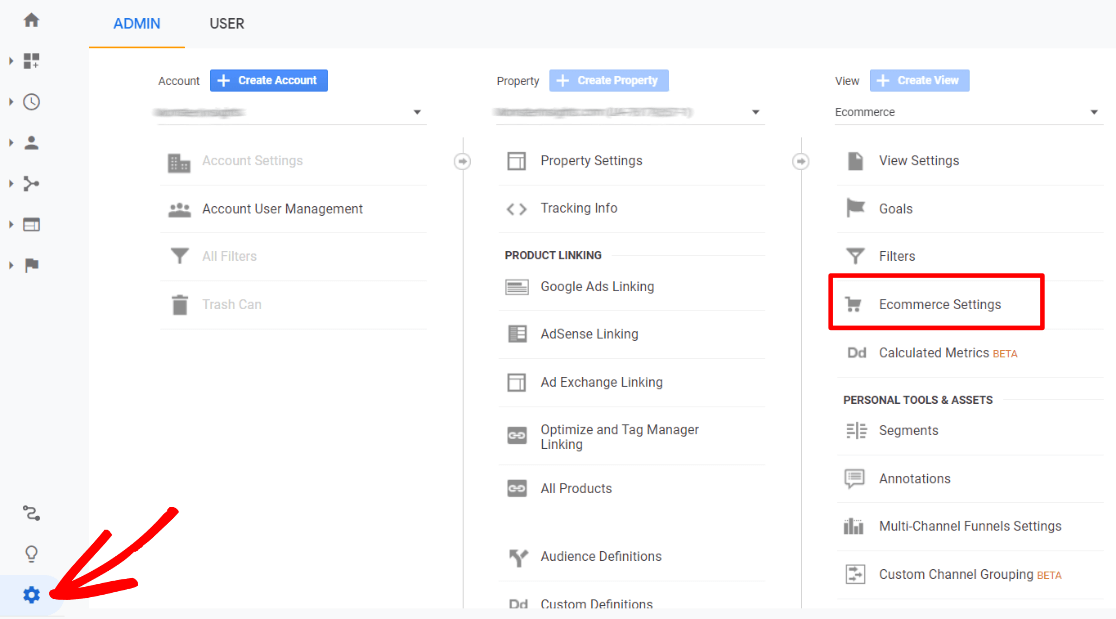Open Customization dashboard icon in sidebar
The width and height of the screenshot is (1116, 619).
coord(31,61)
